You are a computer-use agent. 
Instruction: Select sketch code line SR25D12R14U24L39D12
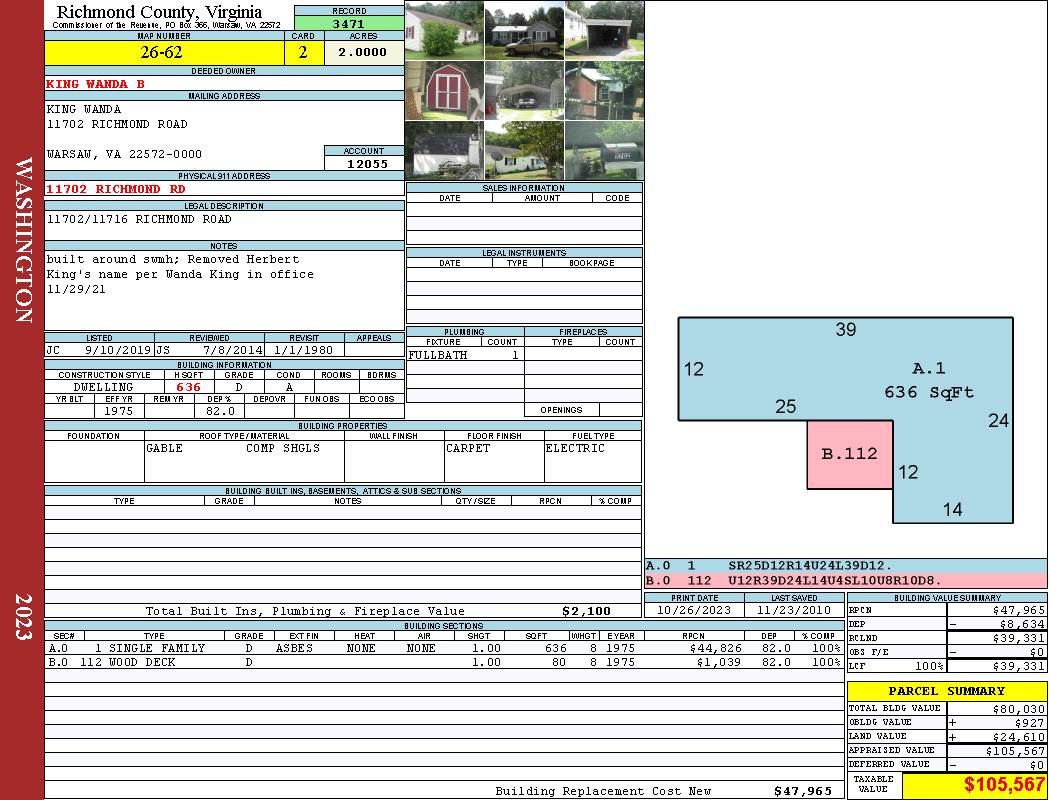[x=810, y=566]
